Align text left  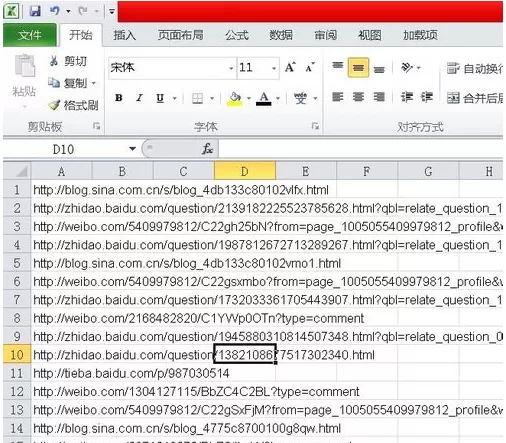[x=338, y=97]
